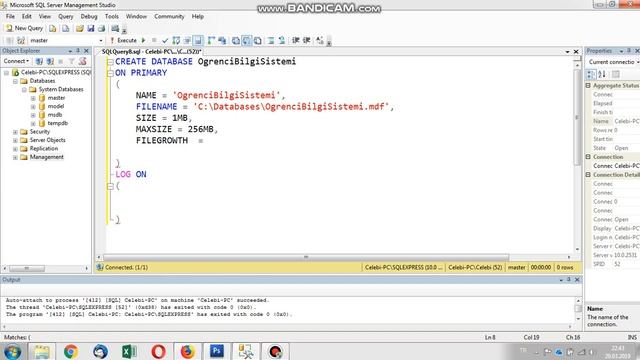Click the Alphabetical sort icon in Properties
The height and width of the screenshot is (360, 640).
602,74
